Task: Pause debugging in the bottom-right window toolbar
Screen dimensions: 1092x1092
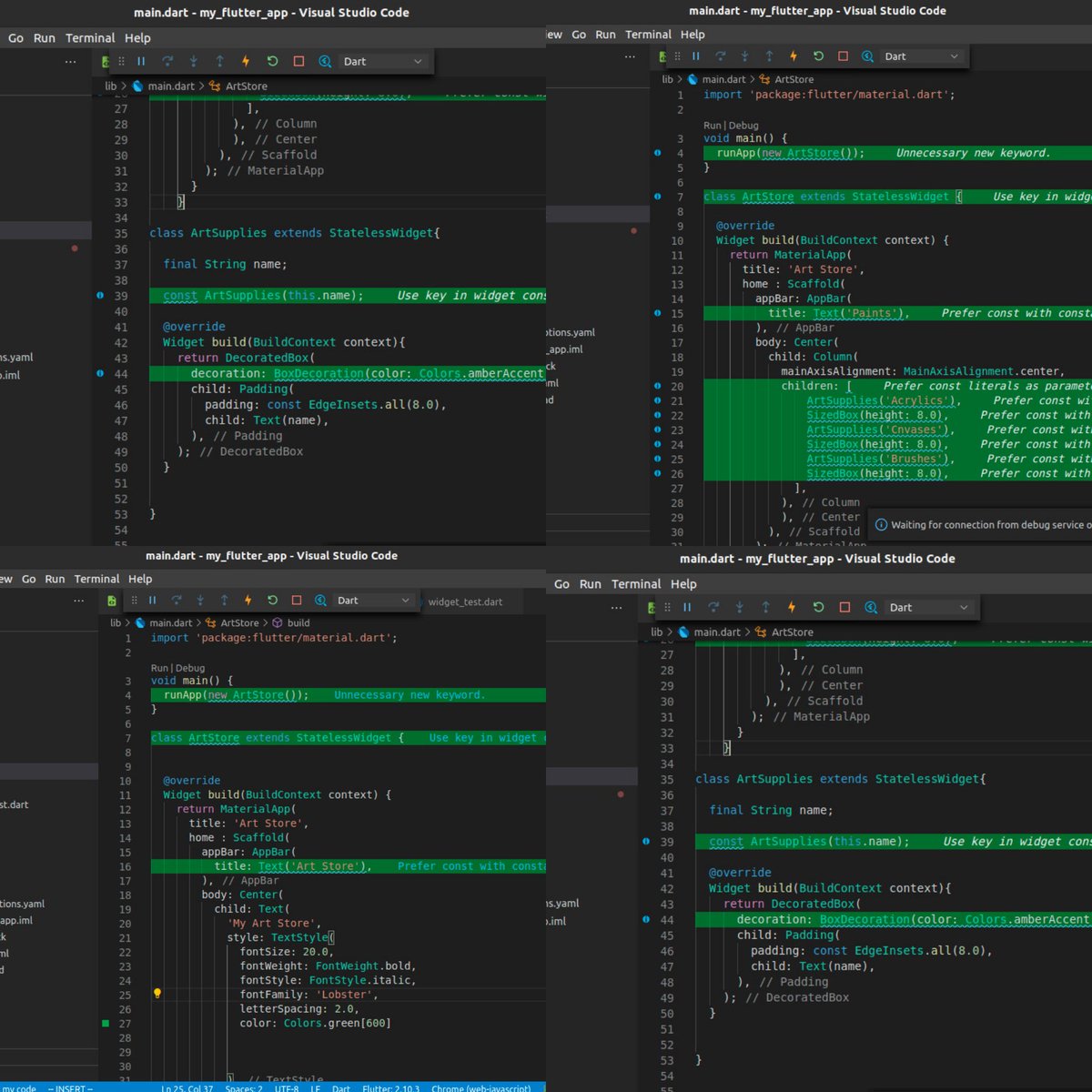Action: 687,607
